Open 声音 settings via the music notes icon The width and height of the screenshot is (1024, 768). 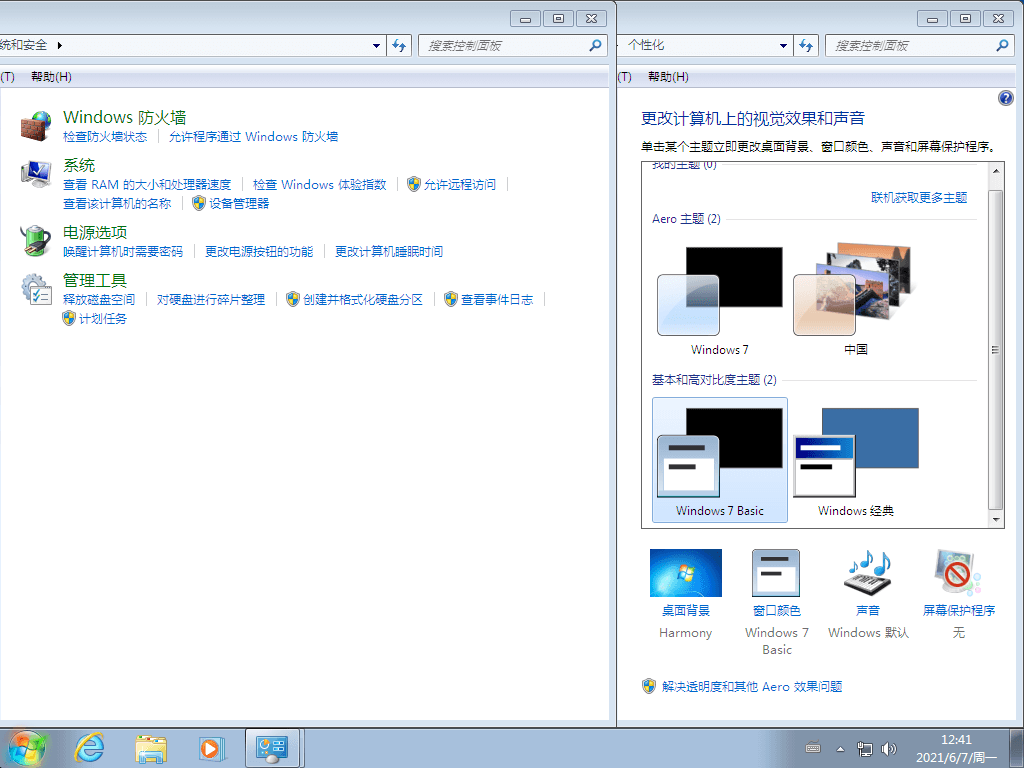point(866,572)
